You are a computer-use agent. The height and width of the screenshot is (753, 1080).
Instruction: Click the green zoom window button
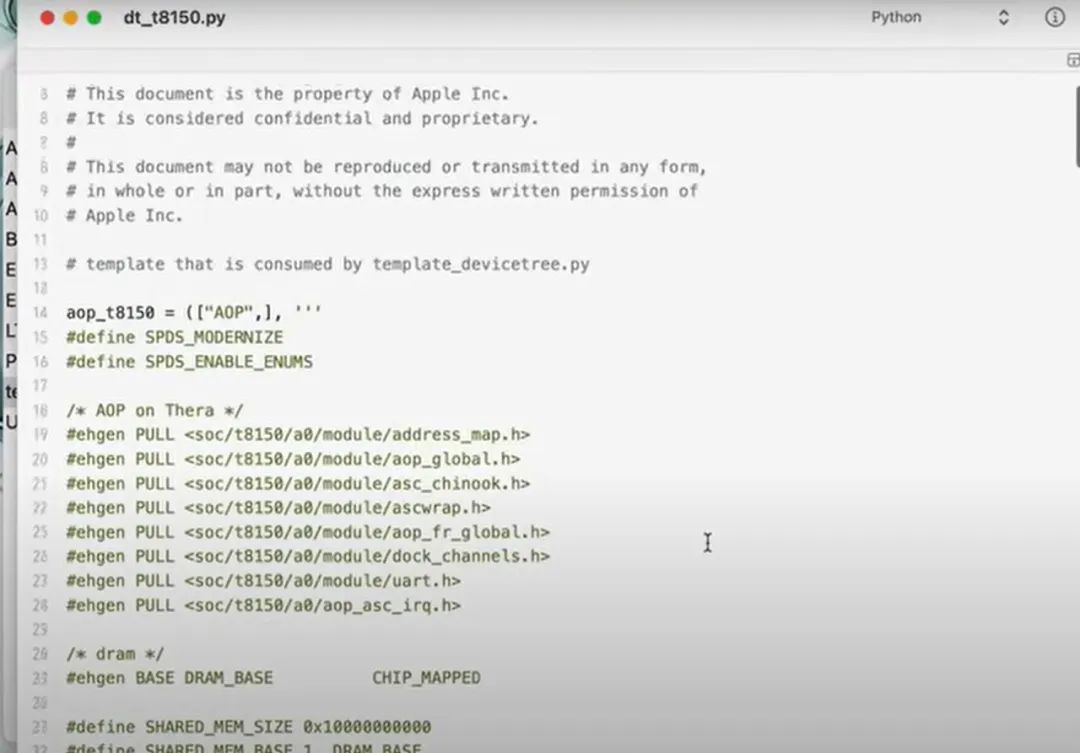coord(94,18)
